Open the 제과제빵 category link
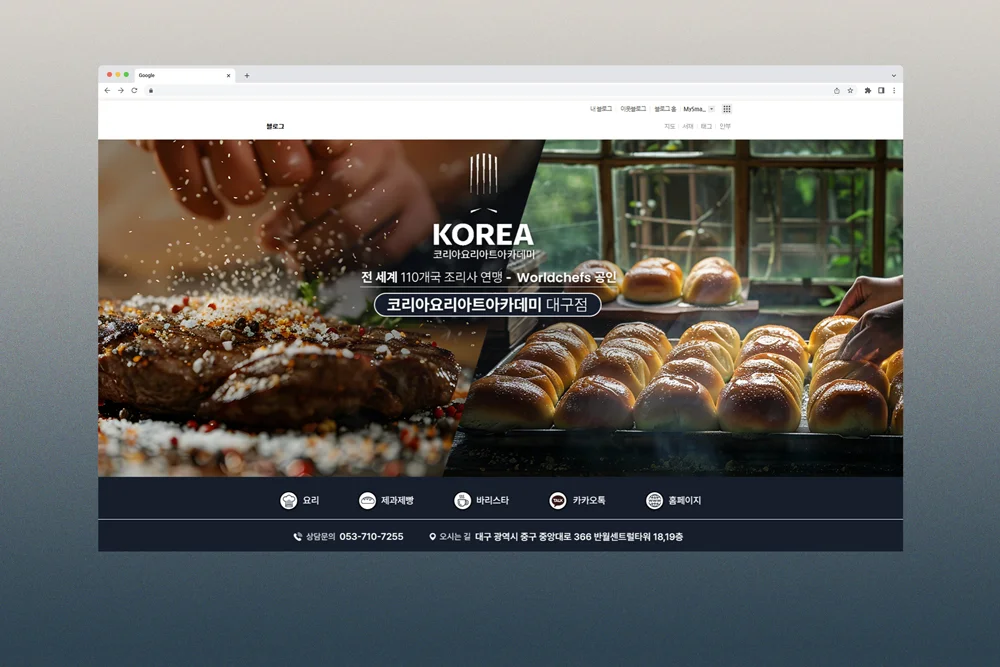 pos(397,501)
